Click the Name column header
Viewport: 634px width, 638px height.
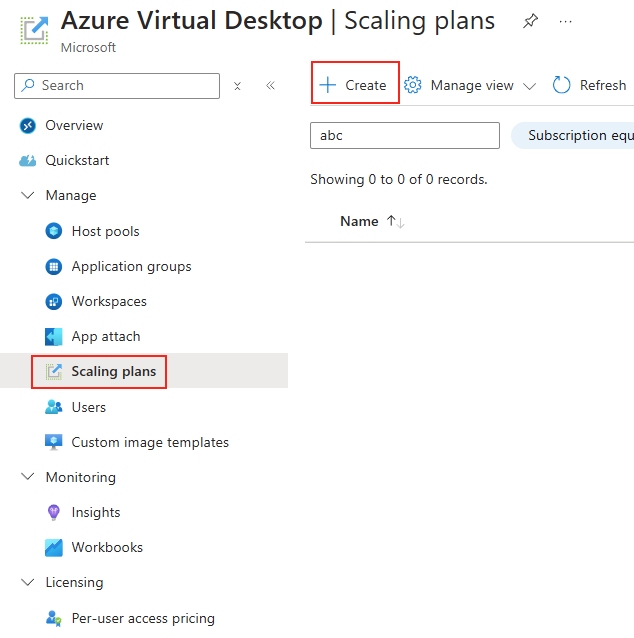(359, 222)
